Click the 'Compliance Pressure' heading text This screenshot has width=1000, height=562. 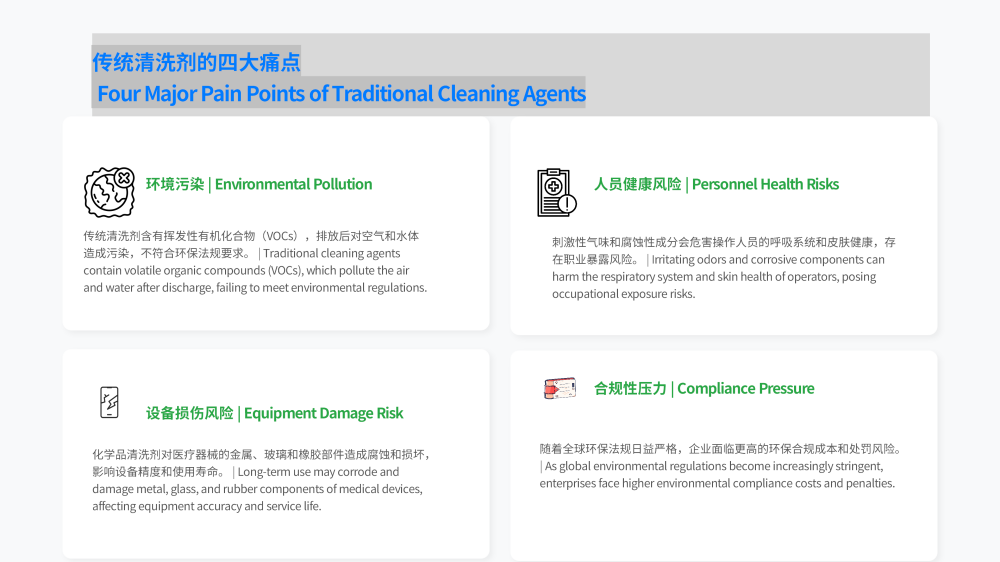click(x=745, y=388)
